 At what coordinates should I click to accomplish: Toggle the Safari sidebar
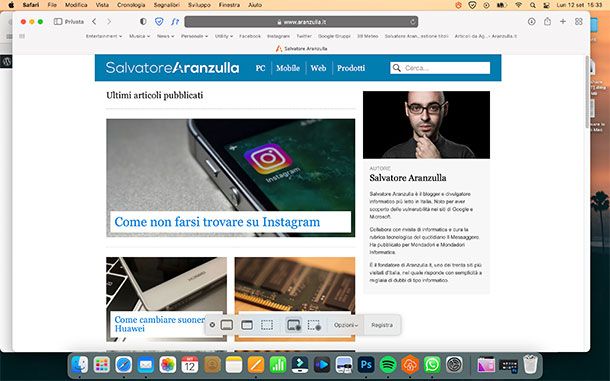58,22
